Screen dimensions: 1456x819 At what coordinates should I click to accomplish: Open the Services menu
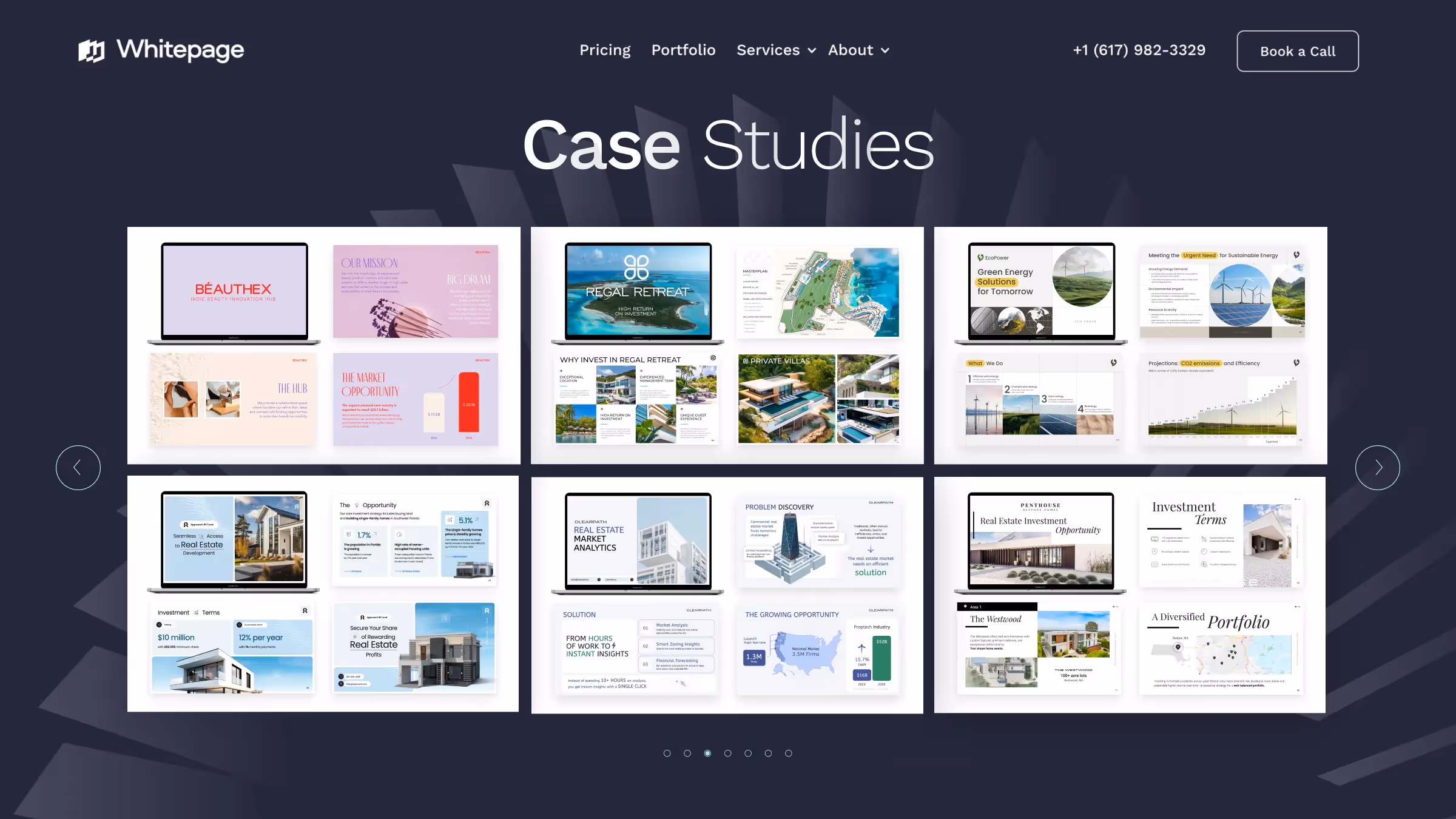[768, 50]
